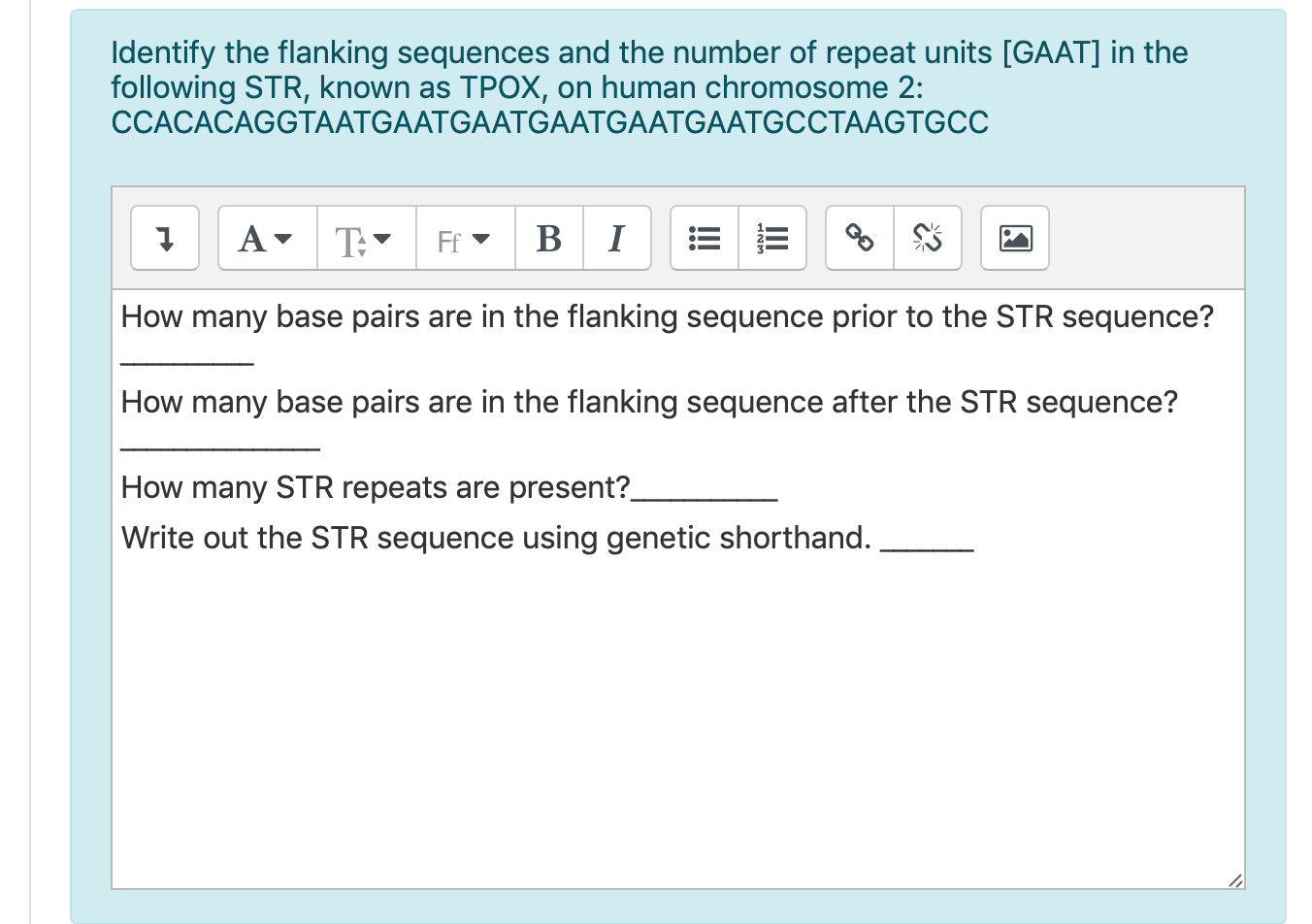Expand the text format (T) dropdown
1312x924 pixels.
click(366, 238)
